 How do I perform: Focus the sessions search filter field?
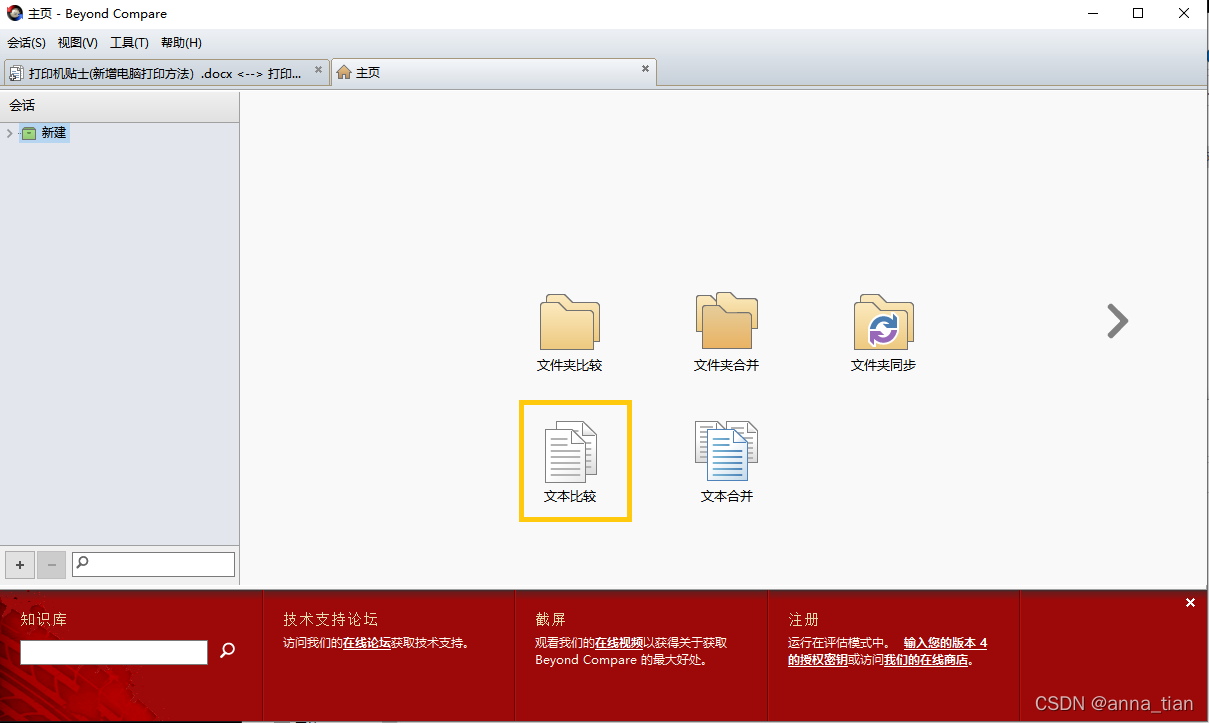(153, 564)
